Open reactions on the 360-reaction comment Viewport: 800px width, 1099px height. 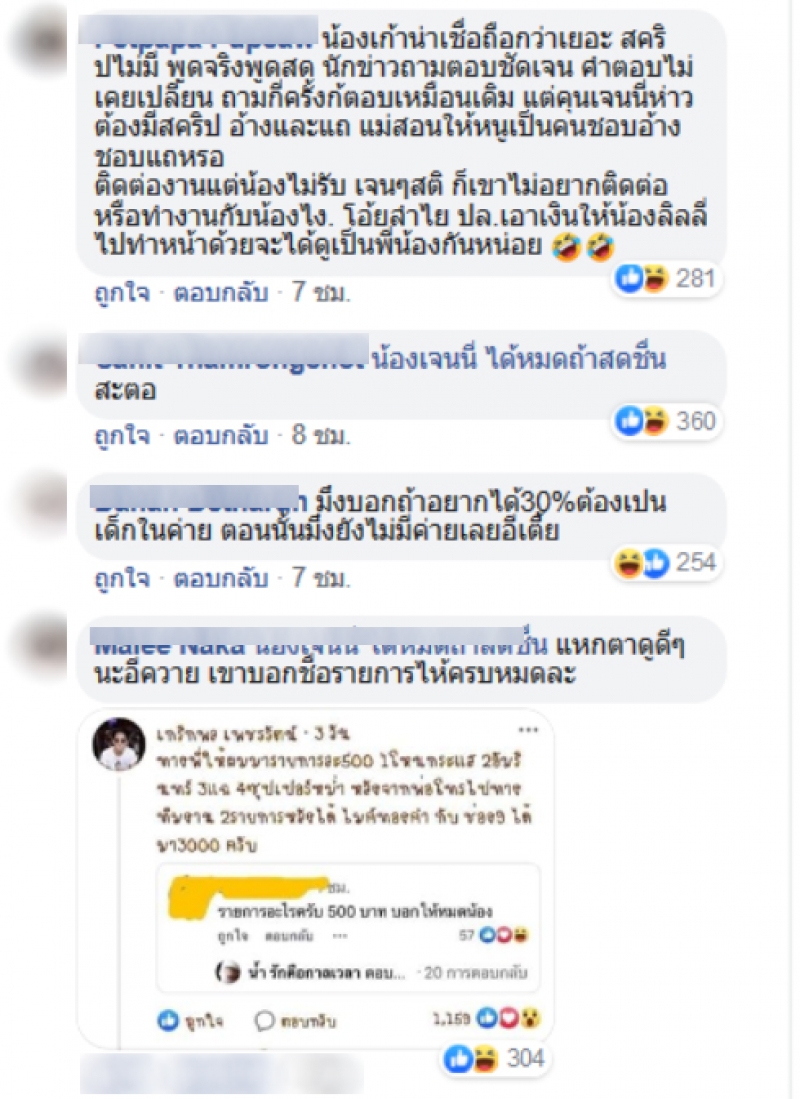665,421
